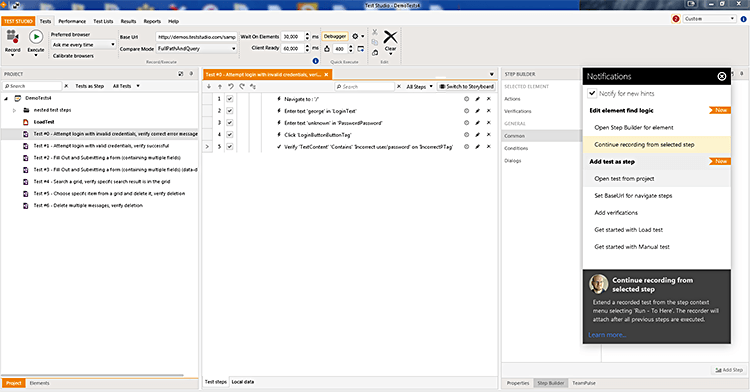Click Switch to Storyboard button
This screenshot has width=750, height=392.
[466, 87]
